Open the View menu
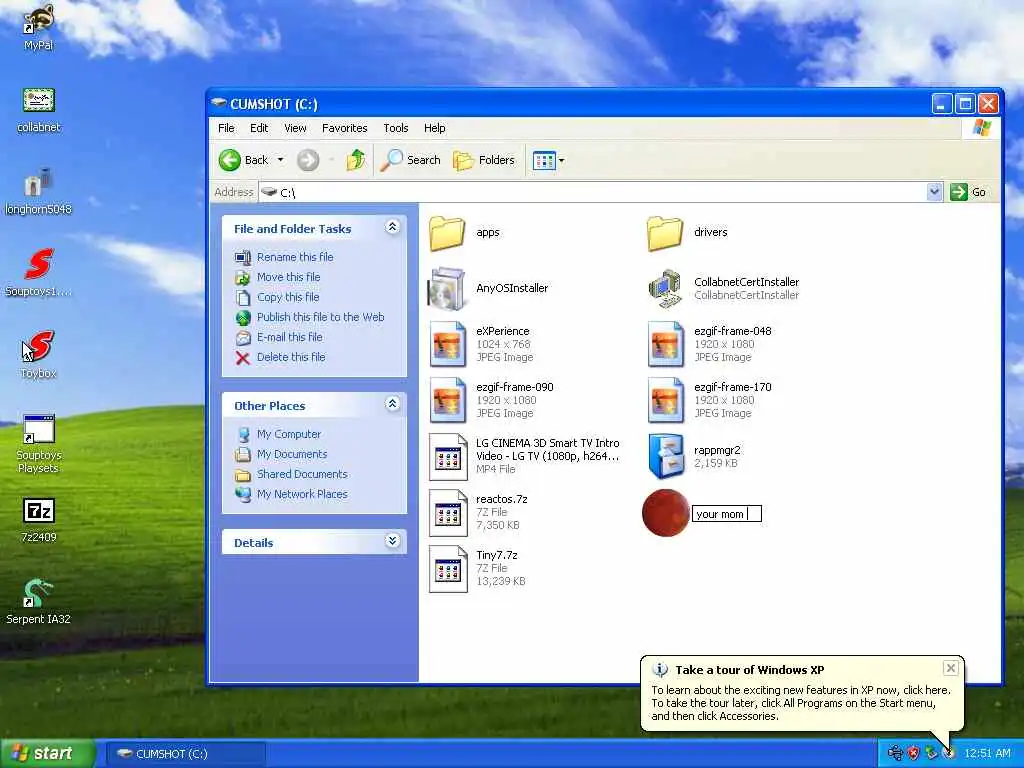The image size is (1024, 768). point(295,128)
